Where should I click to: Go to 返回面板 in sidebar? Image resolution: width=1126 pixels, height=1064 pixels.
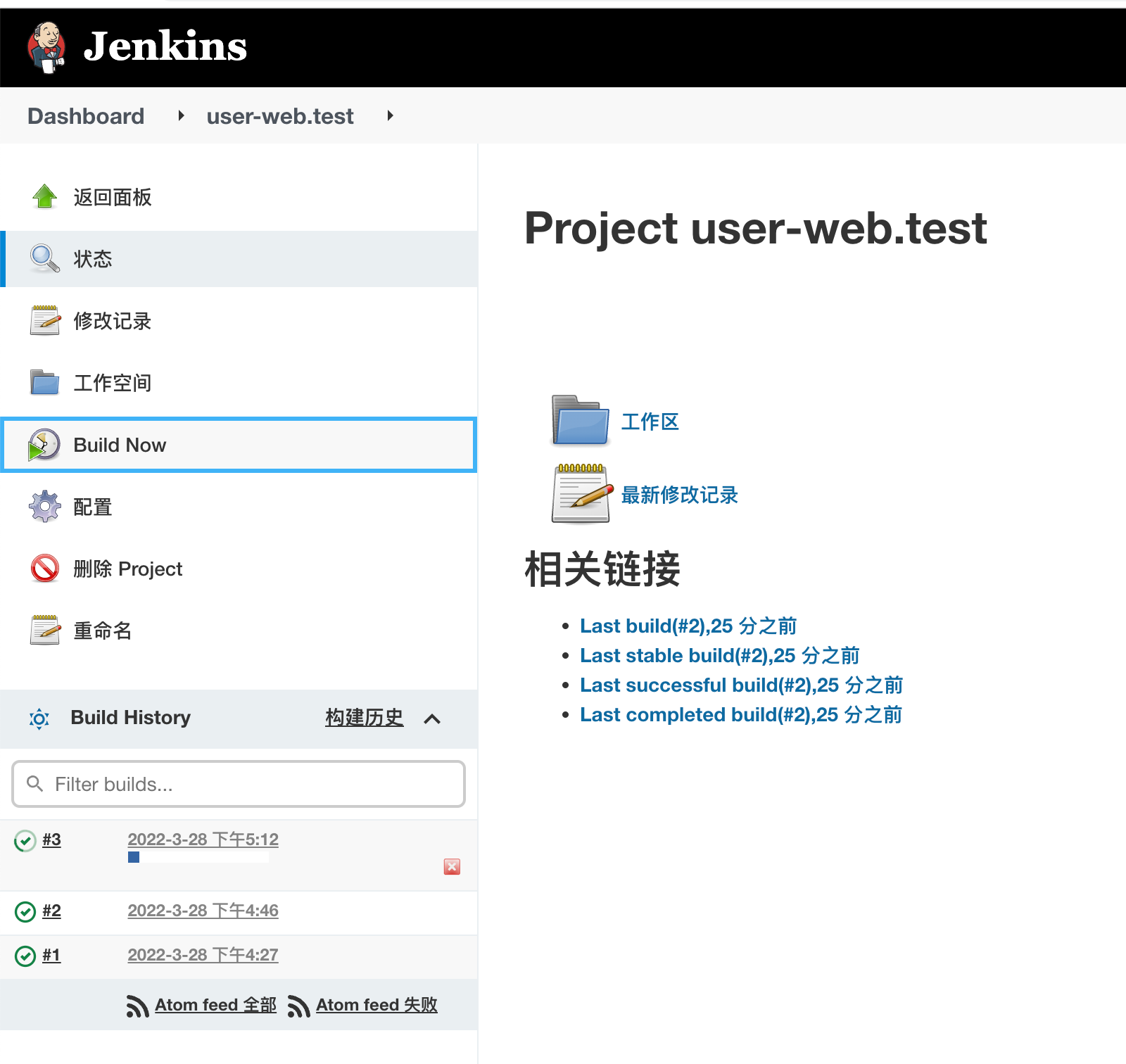pyautogui.click(x=113, y=197)
